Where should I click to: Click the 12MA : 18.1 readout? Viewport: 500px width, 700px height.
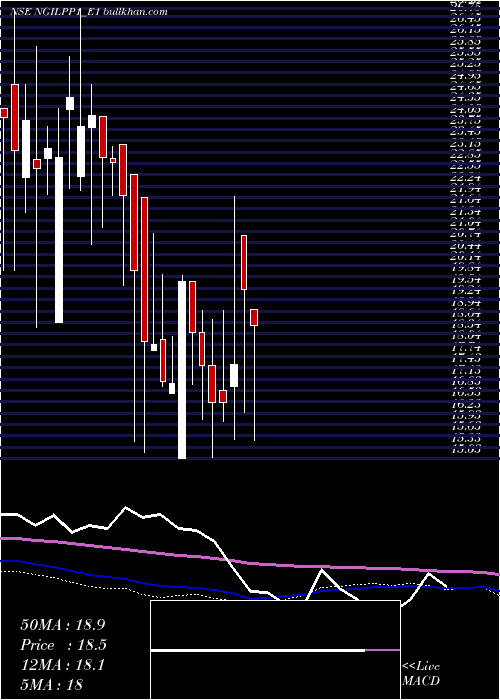(63, 665)
